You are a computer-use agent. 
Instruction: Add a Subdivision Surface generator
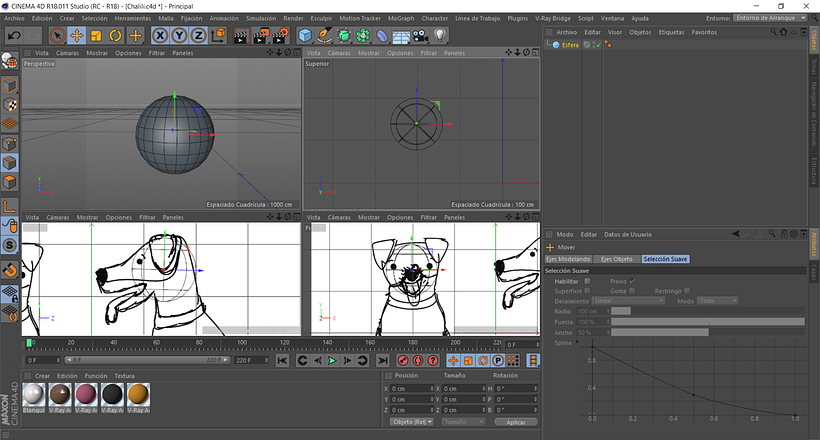coord(344,36)
